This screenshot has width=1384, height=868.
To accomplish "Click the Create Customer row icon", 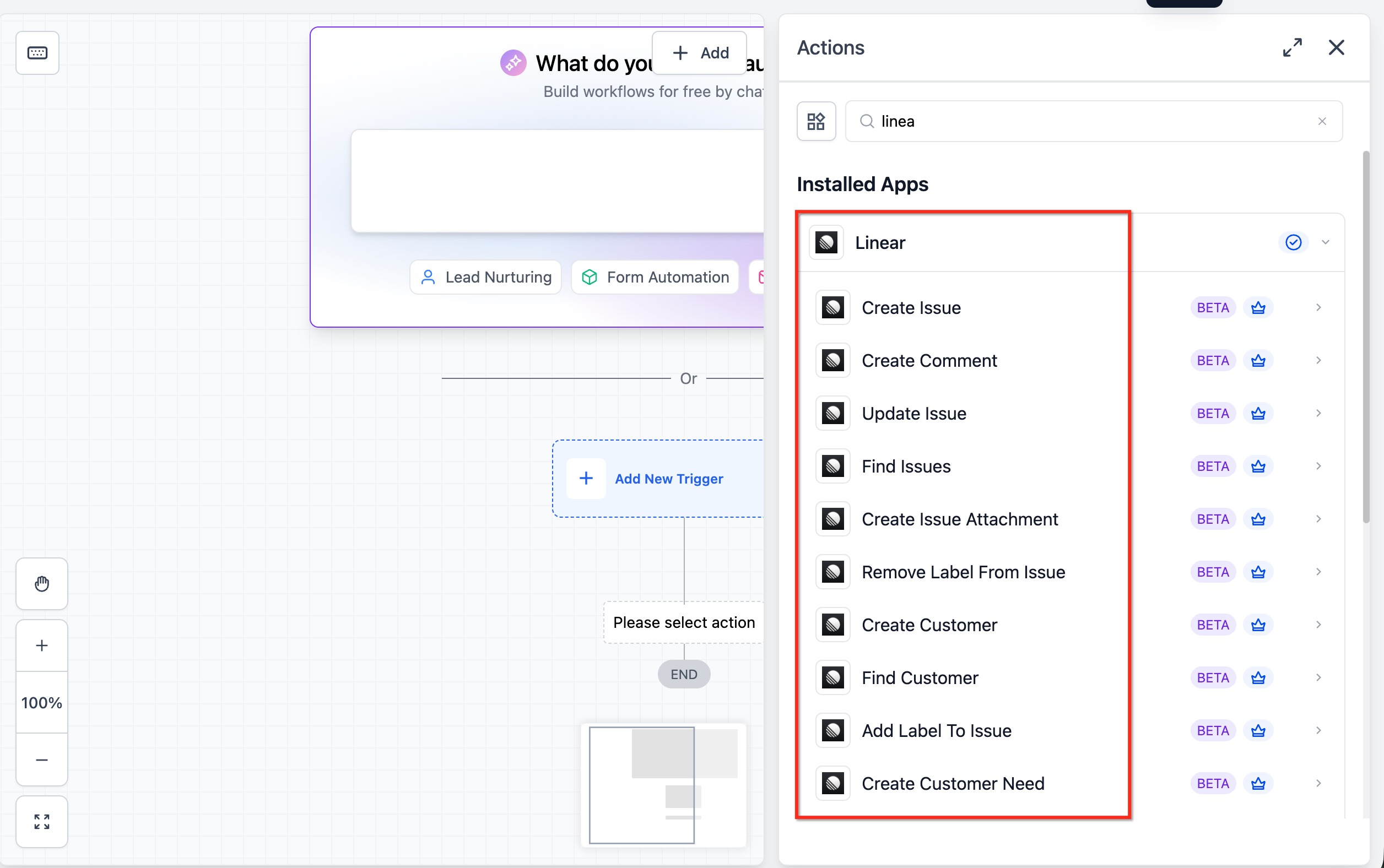I will pyautogui.click(x=832, y=625).
